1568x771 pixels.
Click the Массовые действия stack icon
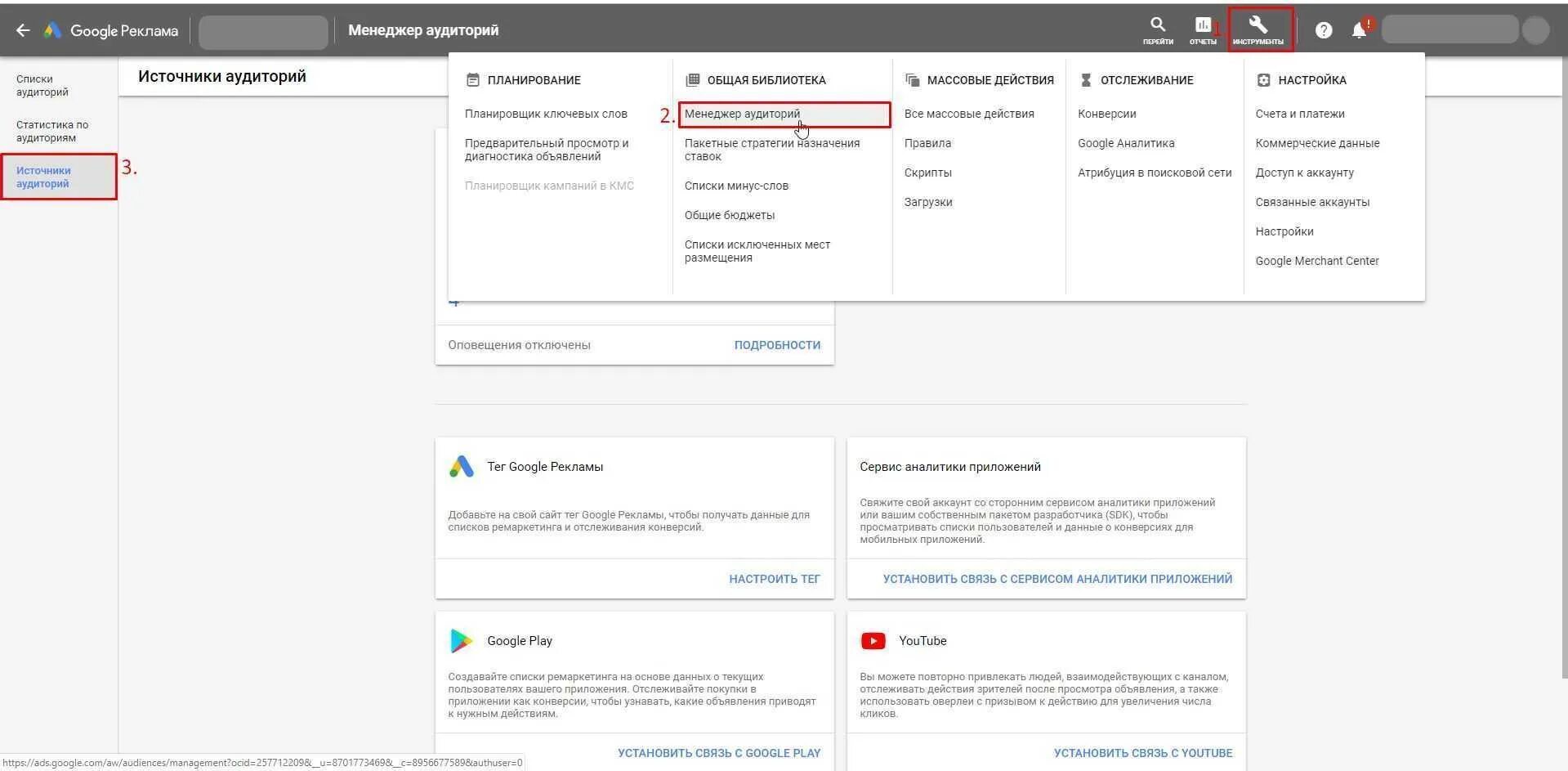pyautogui.click(x=912, y=79)
